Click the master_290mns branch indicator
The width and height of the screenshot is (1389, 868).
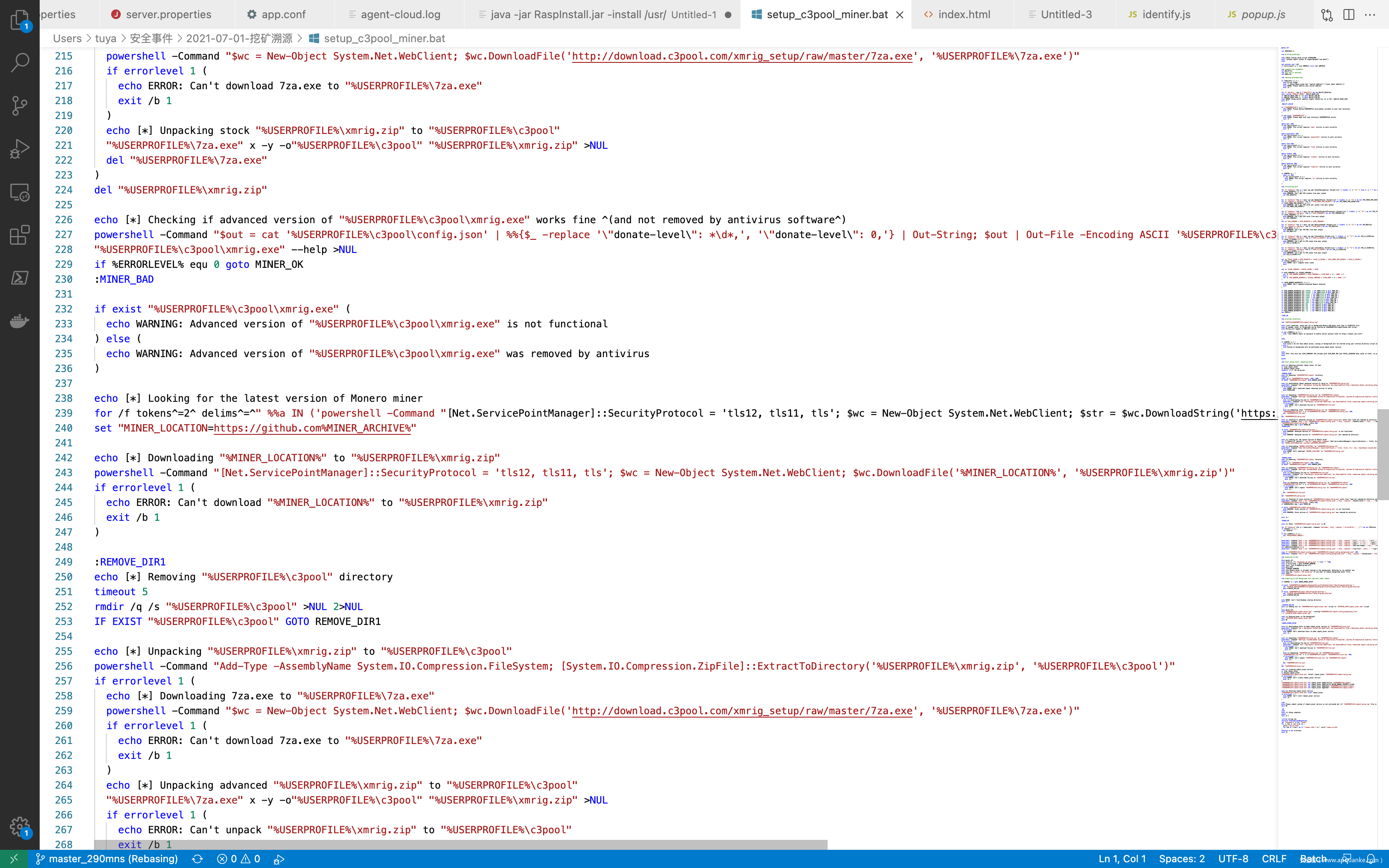107,859
